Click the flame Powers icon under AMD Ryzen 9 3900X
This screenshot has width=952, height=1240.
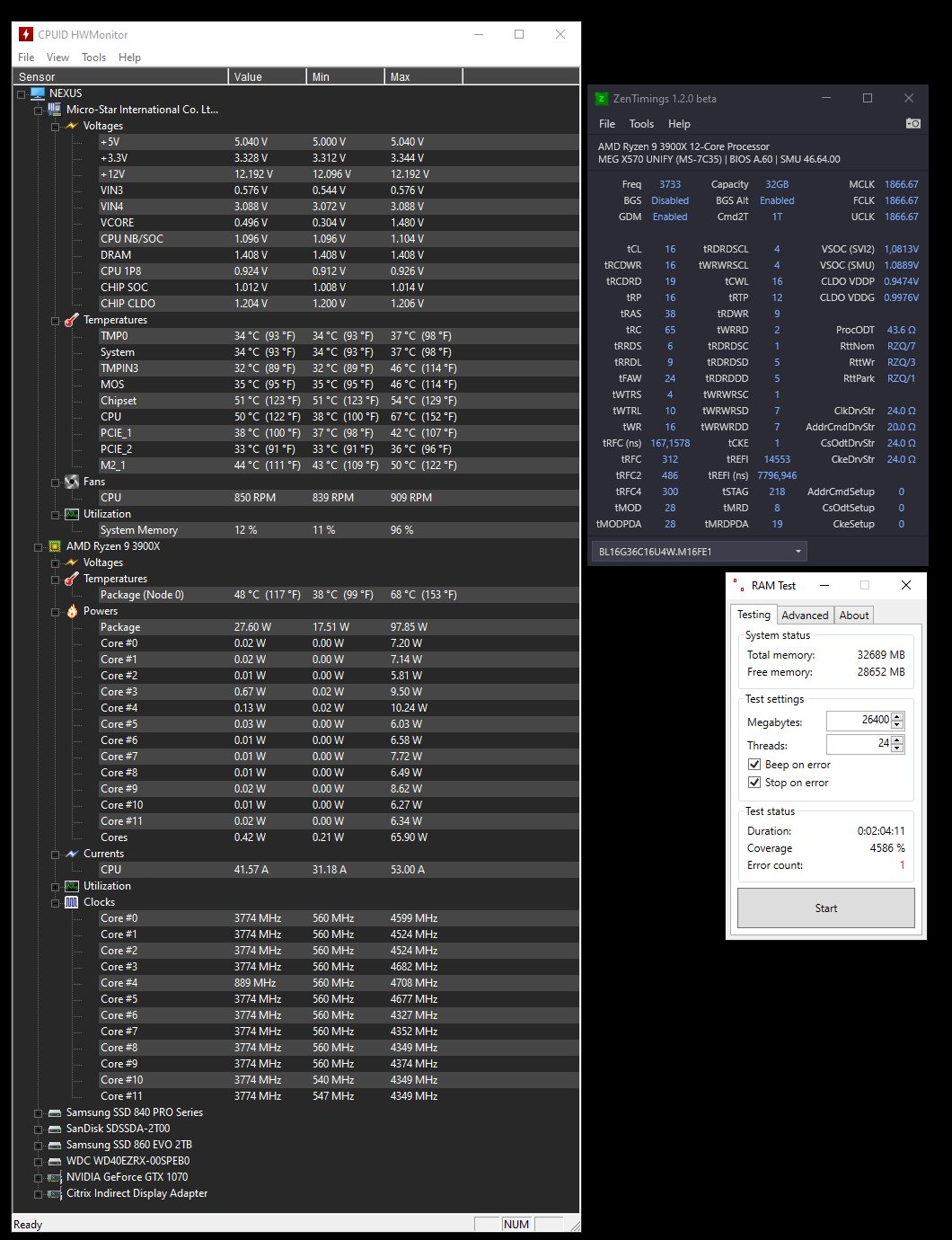pos(72,610)
